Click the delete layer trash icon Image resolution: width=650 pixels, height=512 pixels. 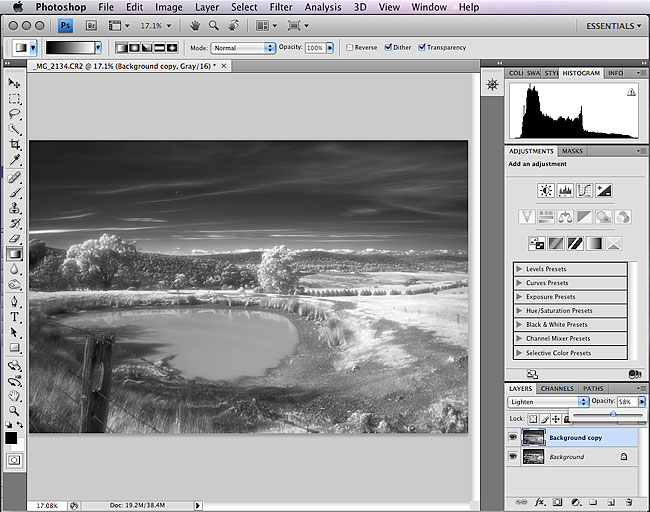628,501
